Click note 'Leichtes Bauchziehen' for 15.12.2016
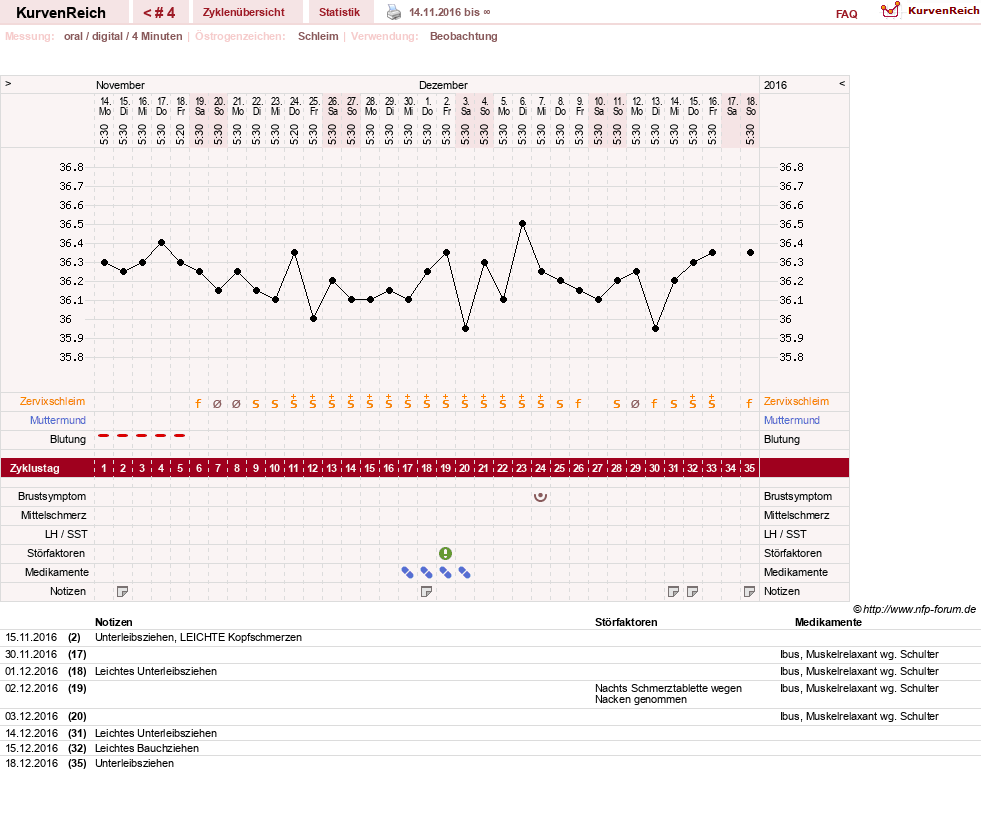981x815 pixels. coord(147,748)
